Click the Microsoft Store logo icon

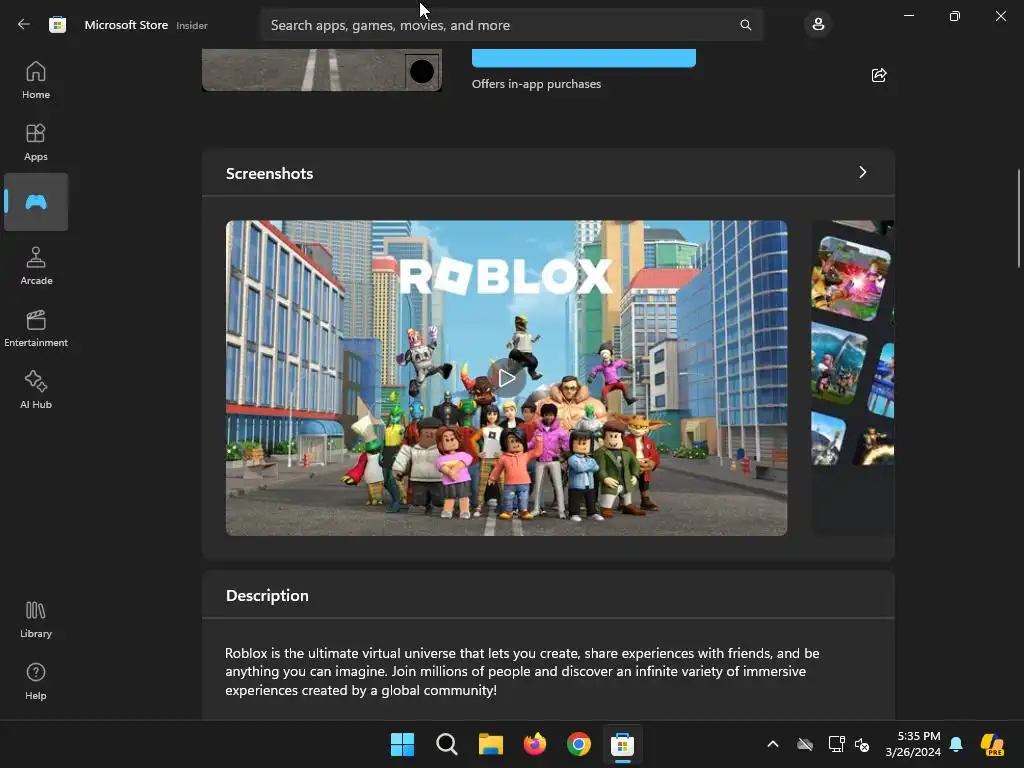coord(57,25)
